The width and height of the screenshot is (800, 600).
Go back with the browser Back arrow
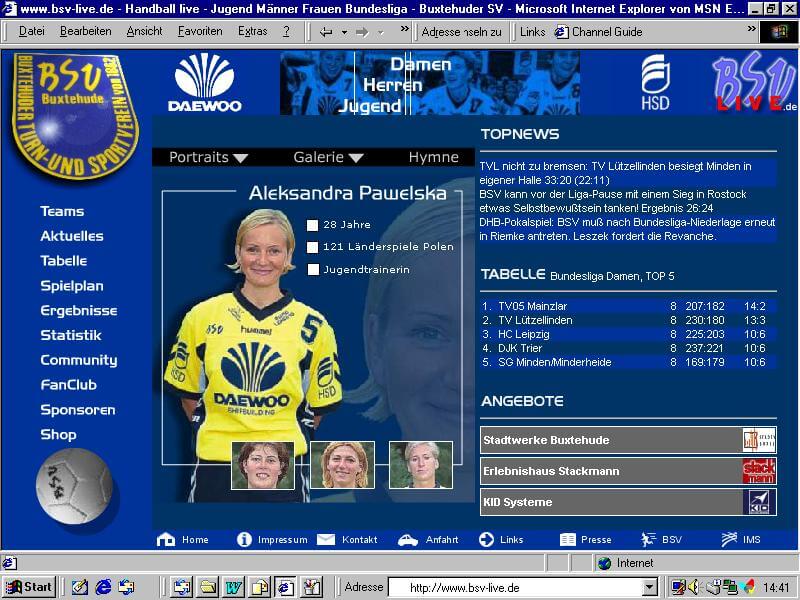[x=326, y=32]
